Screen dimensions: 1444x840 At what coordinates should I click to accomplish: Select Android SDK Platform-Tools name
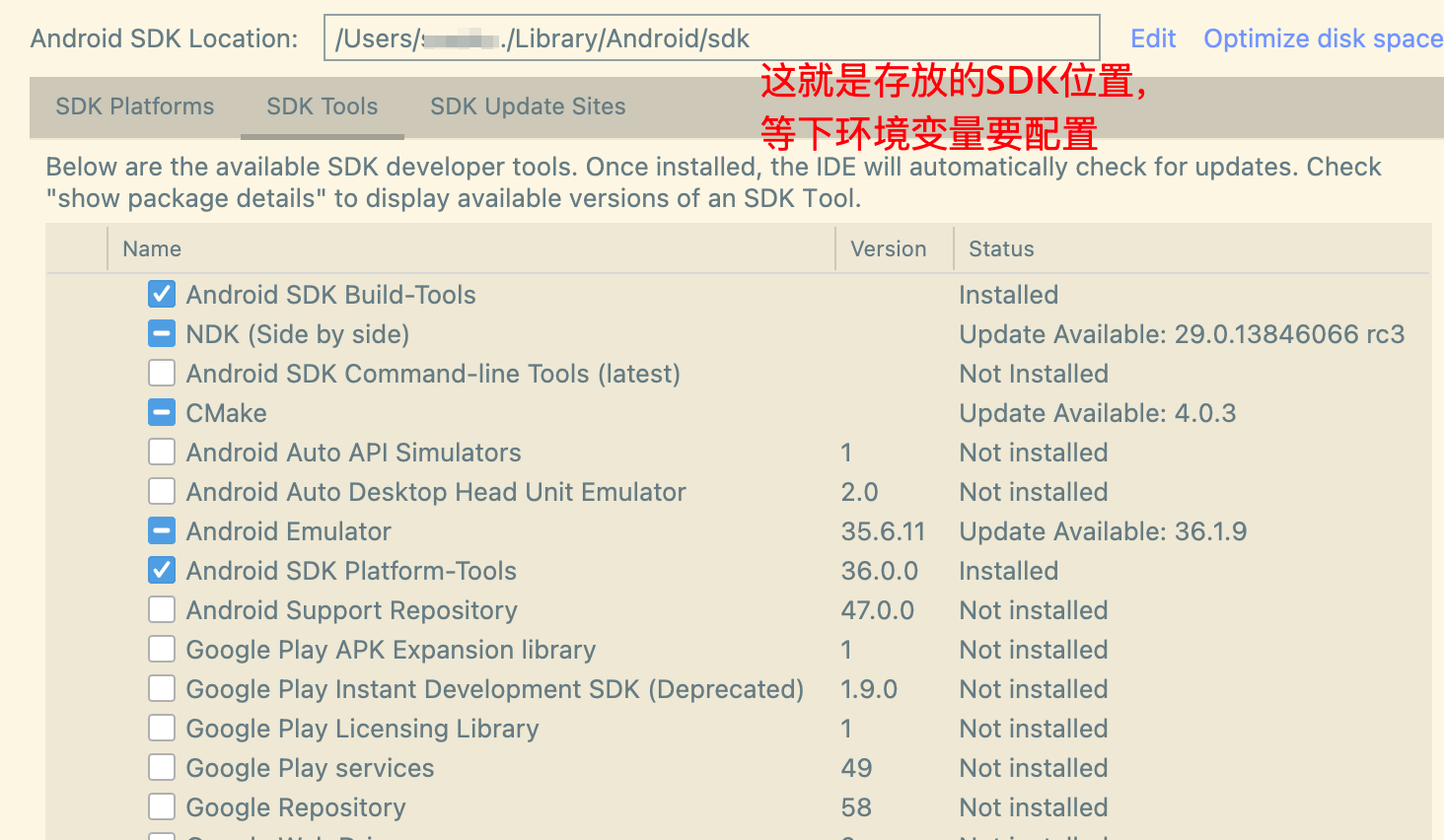click(x=351, y=571)
